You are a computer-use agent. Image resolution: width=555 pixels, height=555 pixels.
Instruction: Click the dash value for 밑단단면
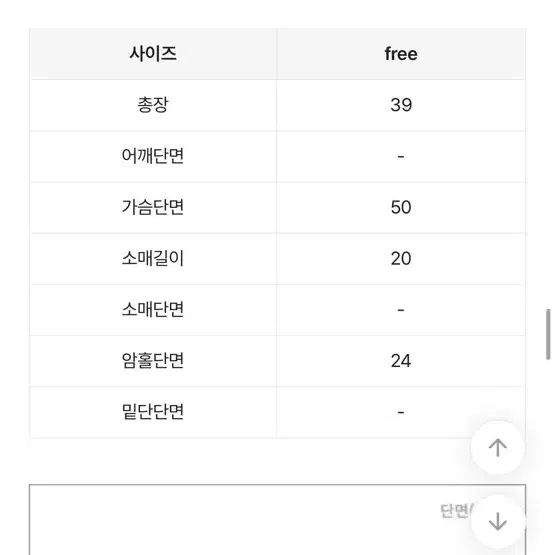[401, 412]
